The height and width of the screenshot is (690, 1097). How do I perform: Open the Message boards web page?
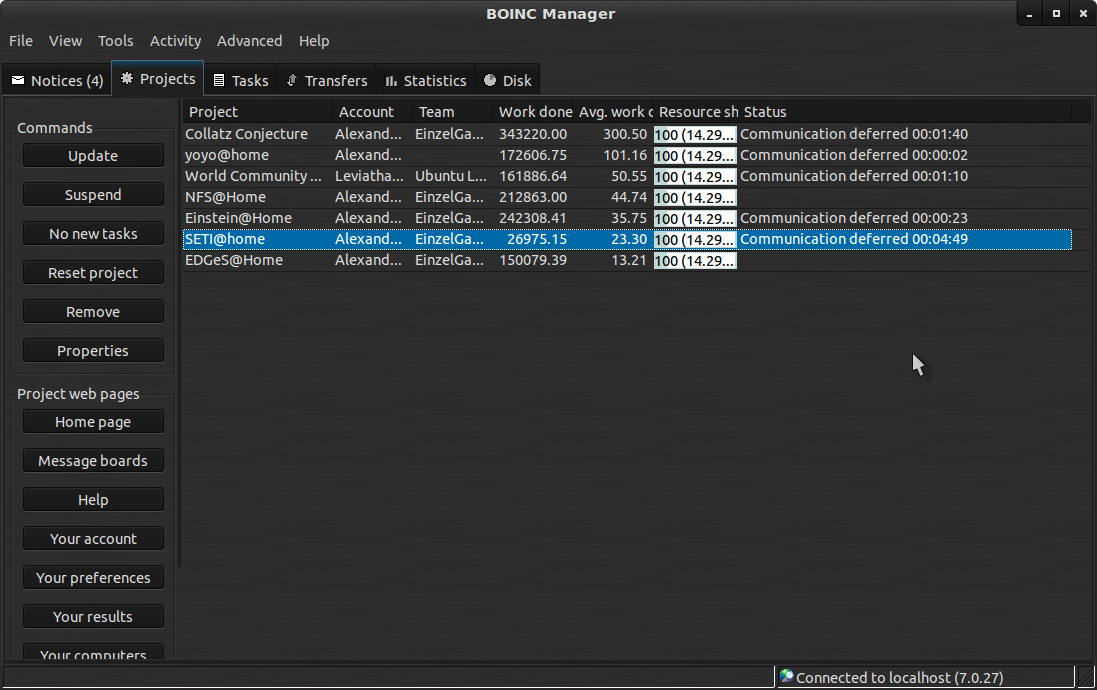[93, 461]
